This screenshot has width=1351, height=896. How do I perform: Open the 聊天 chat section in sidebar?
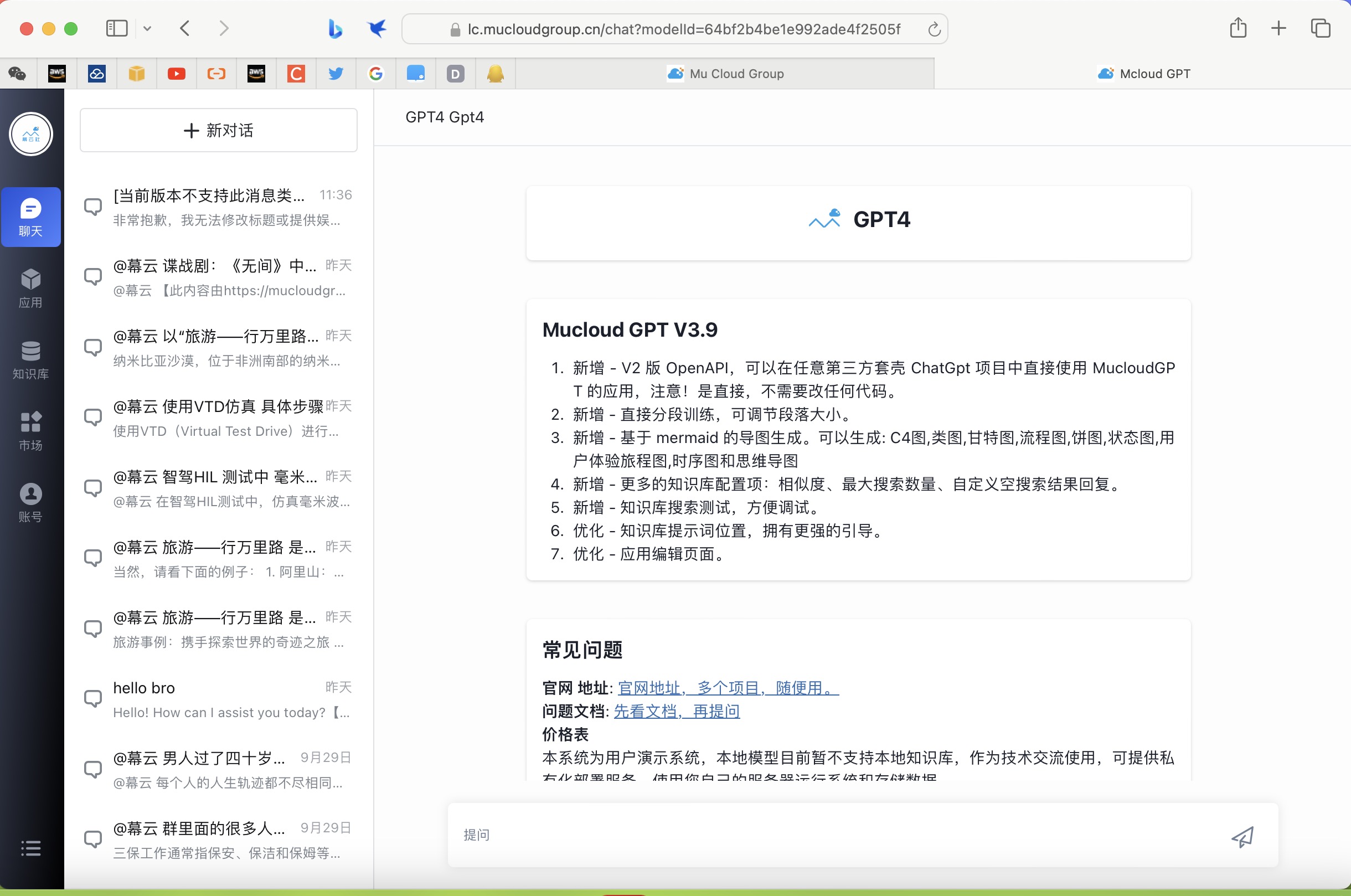(x=31, y=217)
